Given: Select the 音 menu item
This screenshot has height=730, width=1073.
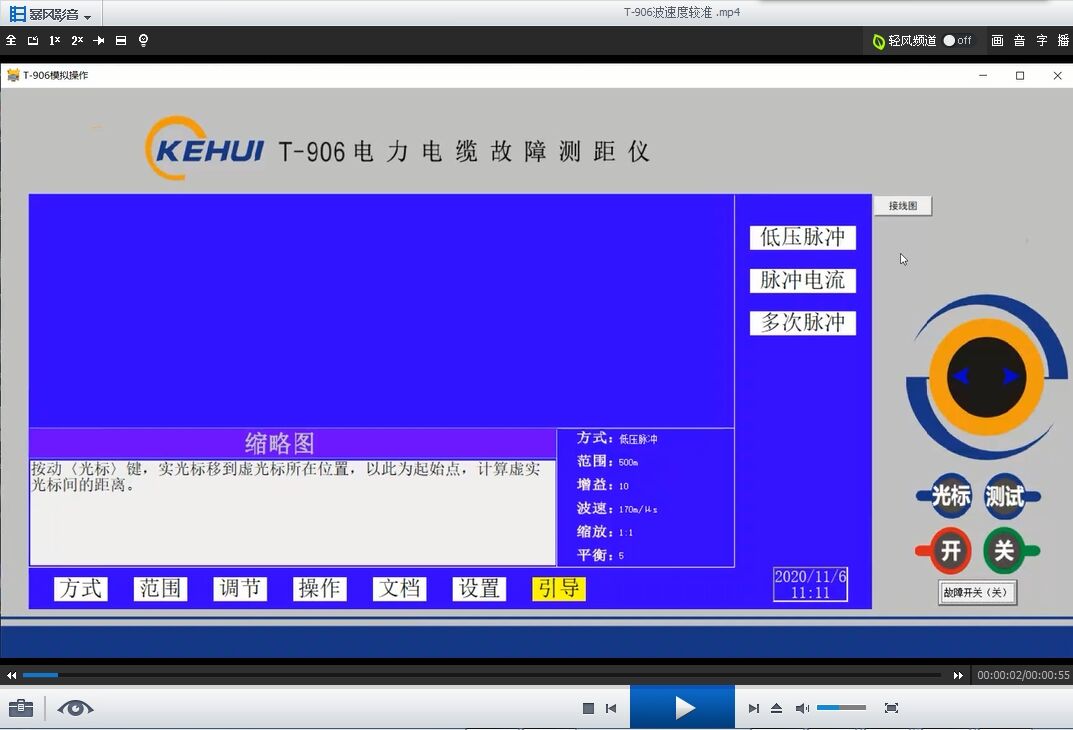Looking at the screenshot, I should (x=1018, y=41).
